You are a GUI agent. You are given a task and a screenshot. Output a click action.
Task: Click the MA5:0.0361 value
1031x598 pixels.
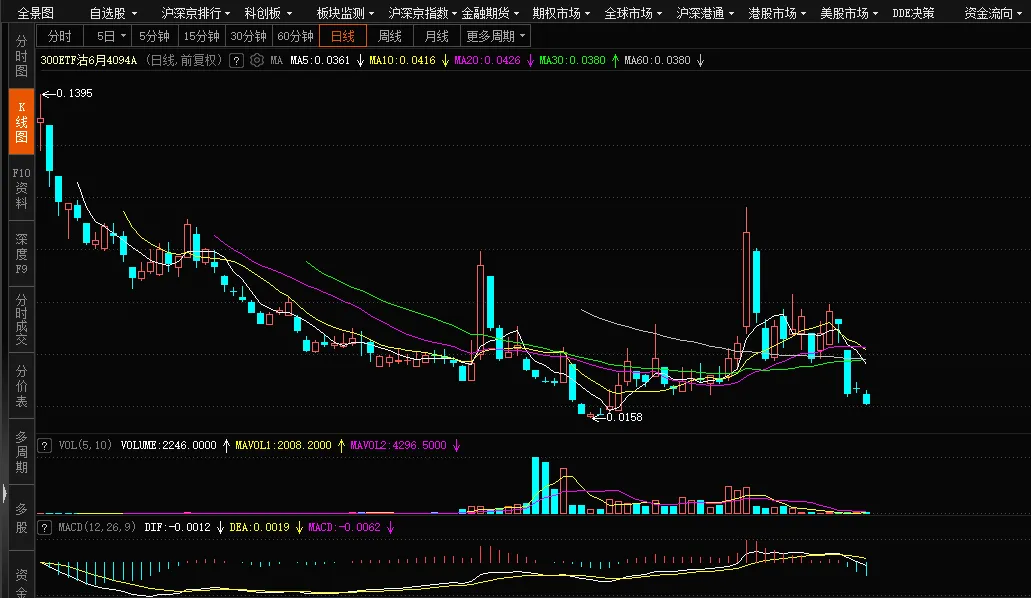click(320, 61)
